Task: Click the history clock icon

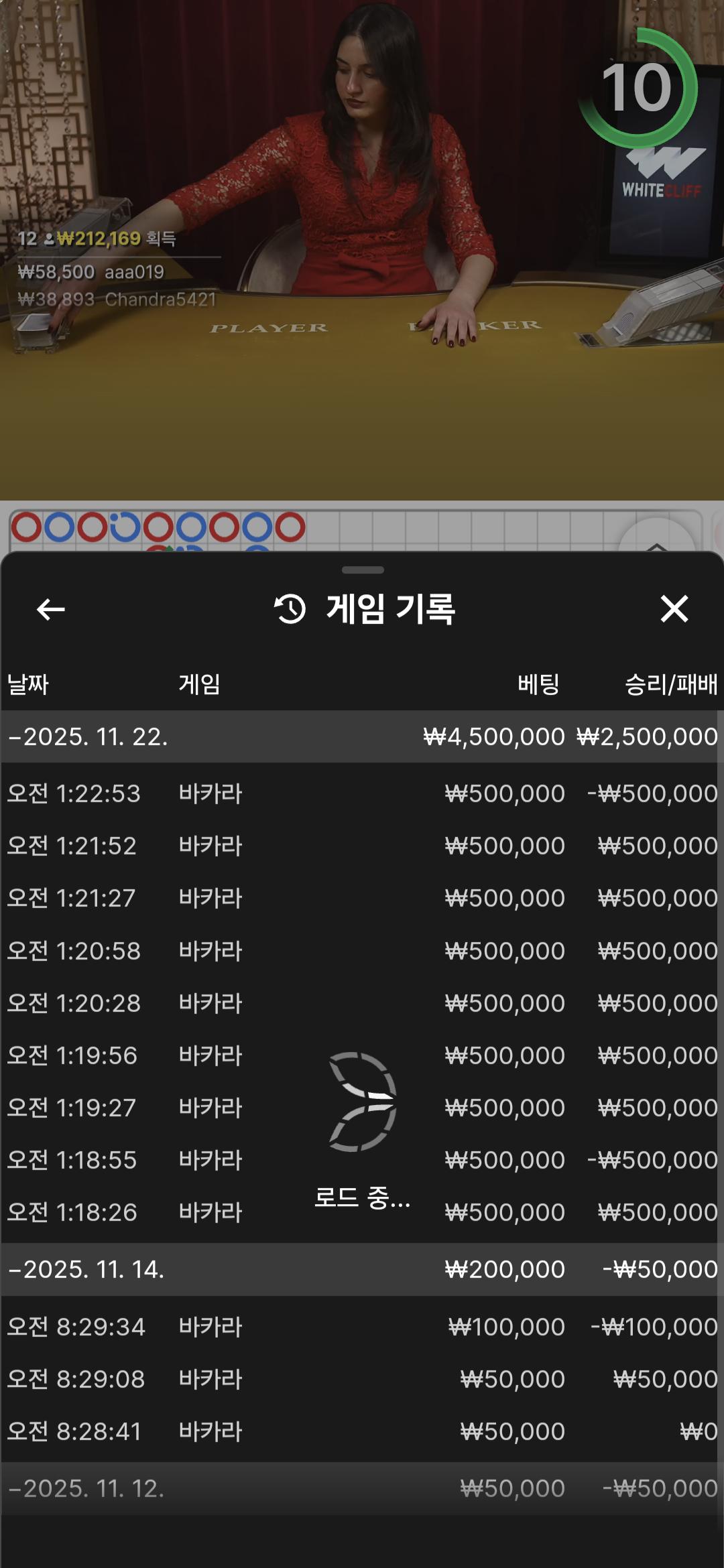Action: [290, 609]
